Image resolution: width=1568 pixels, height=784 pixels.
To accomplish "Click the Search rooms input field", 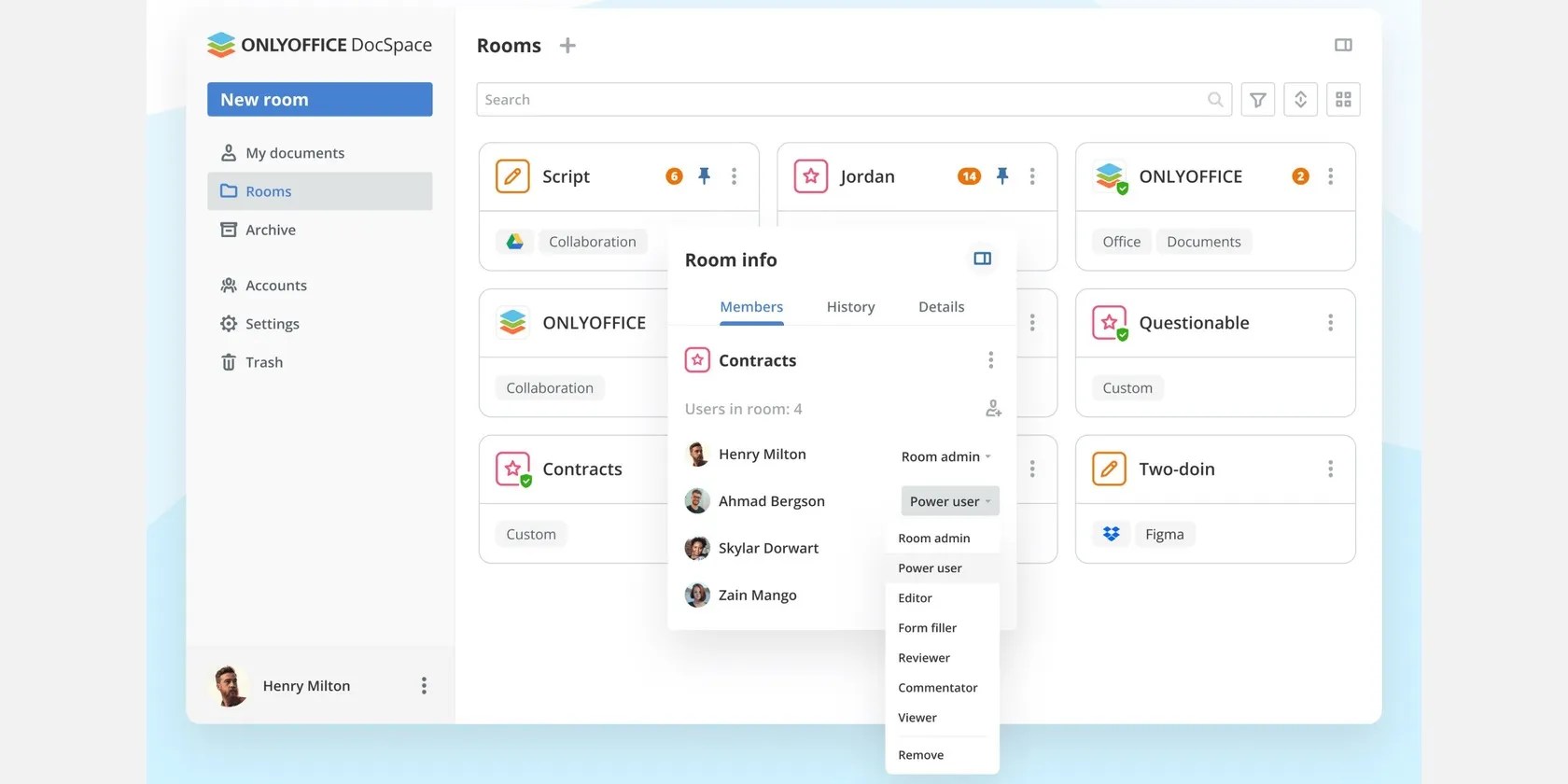I will coord(854,100).
